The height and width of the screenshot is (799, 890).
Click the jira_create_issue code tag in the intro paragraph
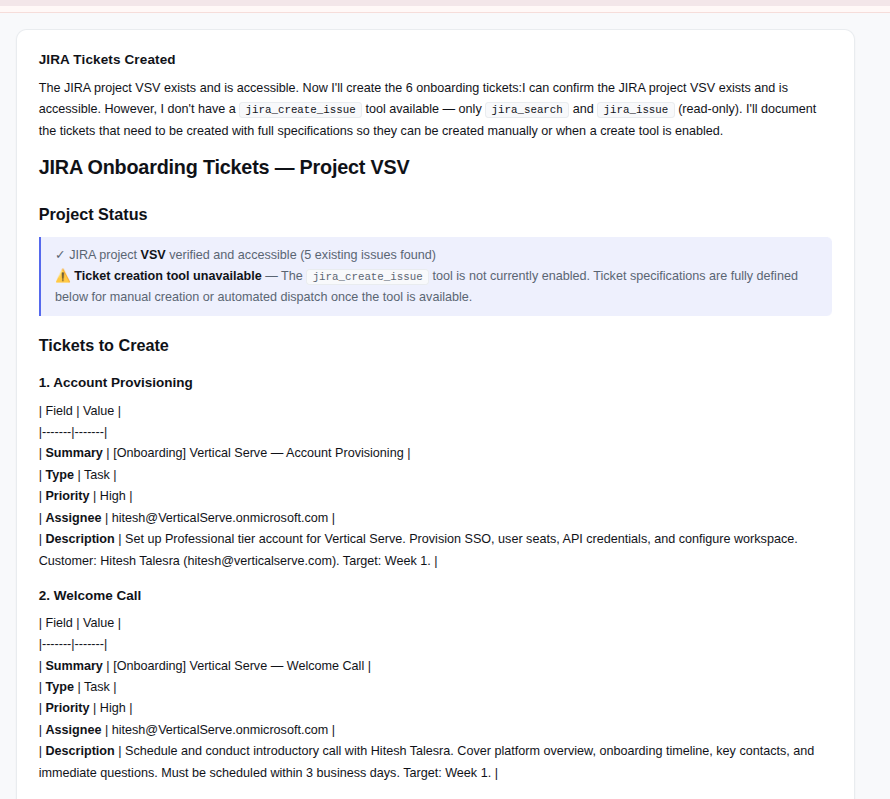pyautogui.click(x=300, y=110)
